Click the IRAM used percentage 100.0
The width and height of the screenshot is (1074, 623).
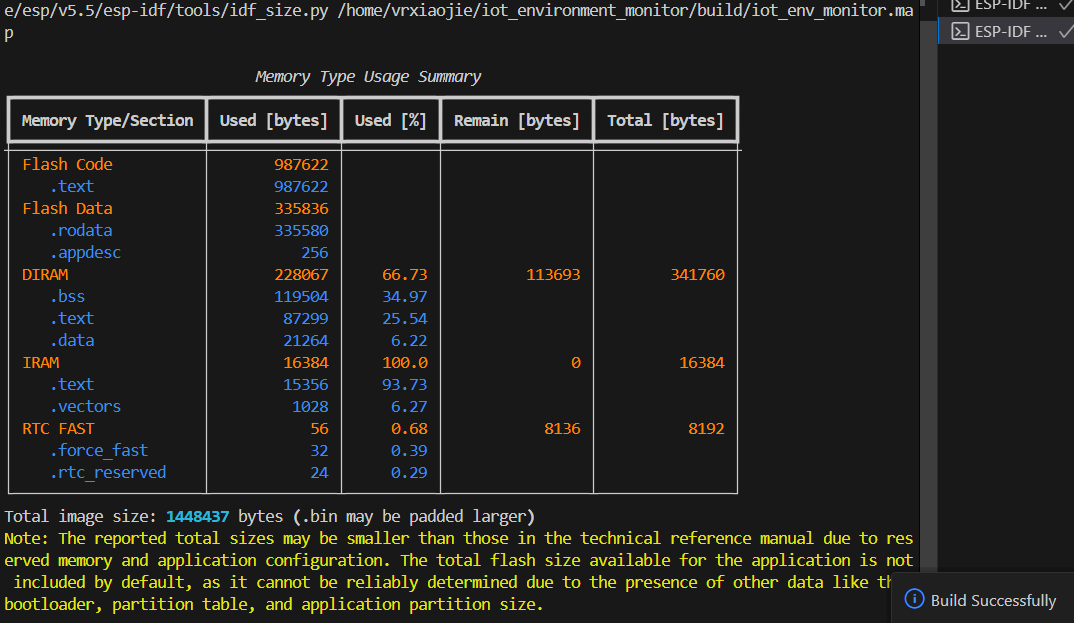[405, 362]
